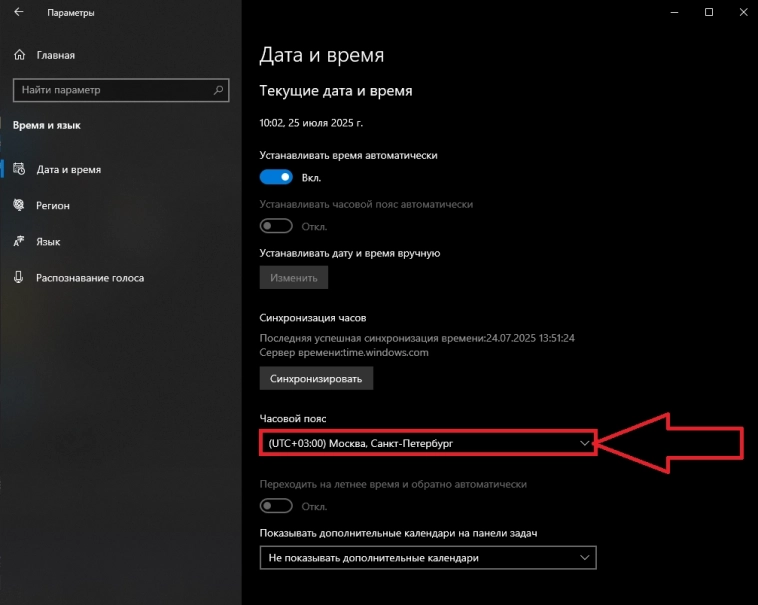This screenshot has height=605, width=758.
Task: Click the Синхронизация часов heading
Action: [313, 317]
